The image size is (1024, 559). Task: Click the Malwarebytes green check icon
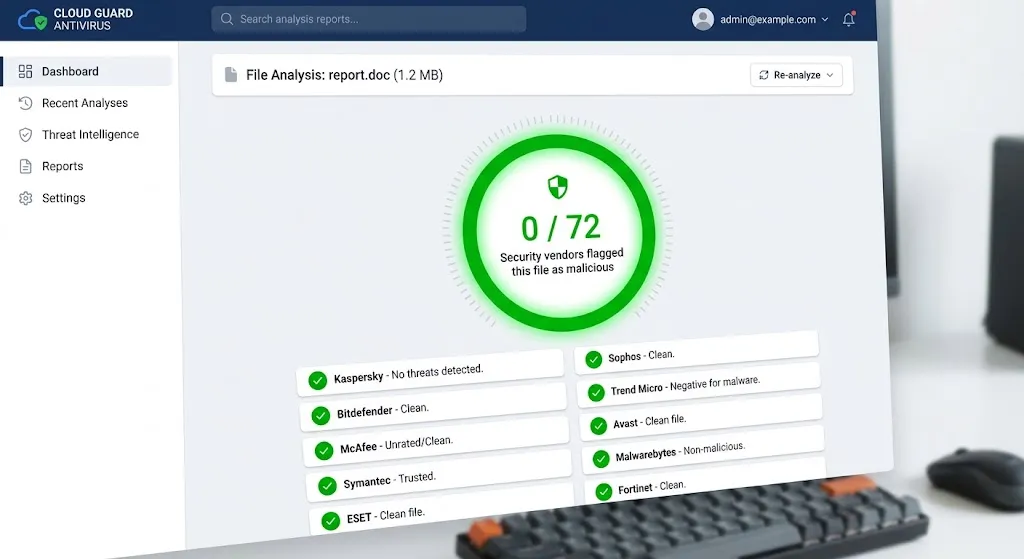pyautogui.click(x=601, y=459)
